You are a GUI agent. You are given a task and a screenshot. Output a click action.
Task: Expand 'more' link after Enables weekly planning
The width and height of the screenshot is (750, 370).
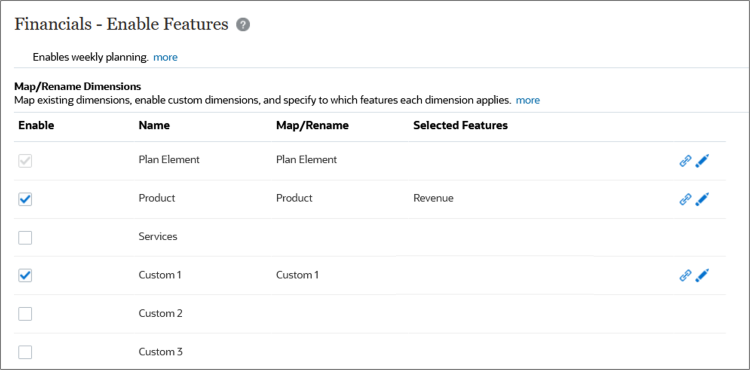tap(165, 57)
